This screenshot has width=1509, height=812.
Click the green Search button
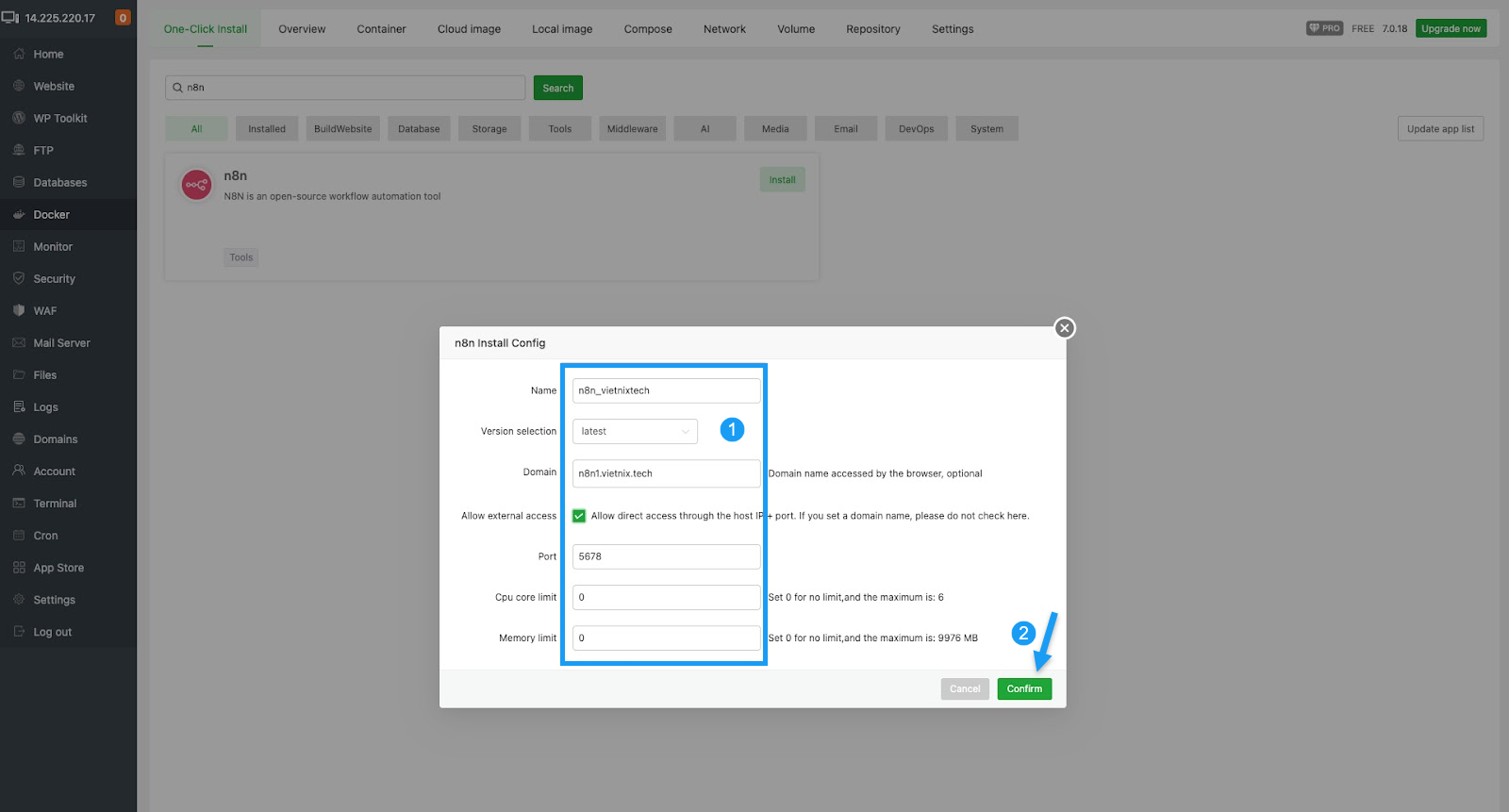point(558,88)
